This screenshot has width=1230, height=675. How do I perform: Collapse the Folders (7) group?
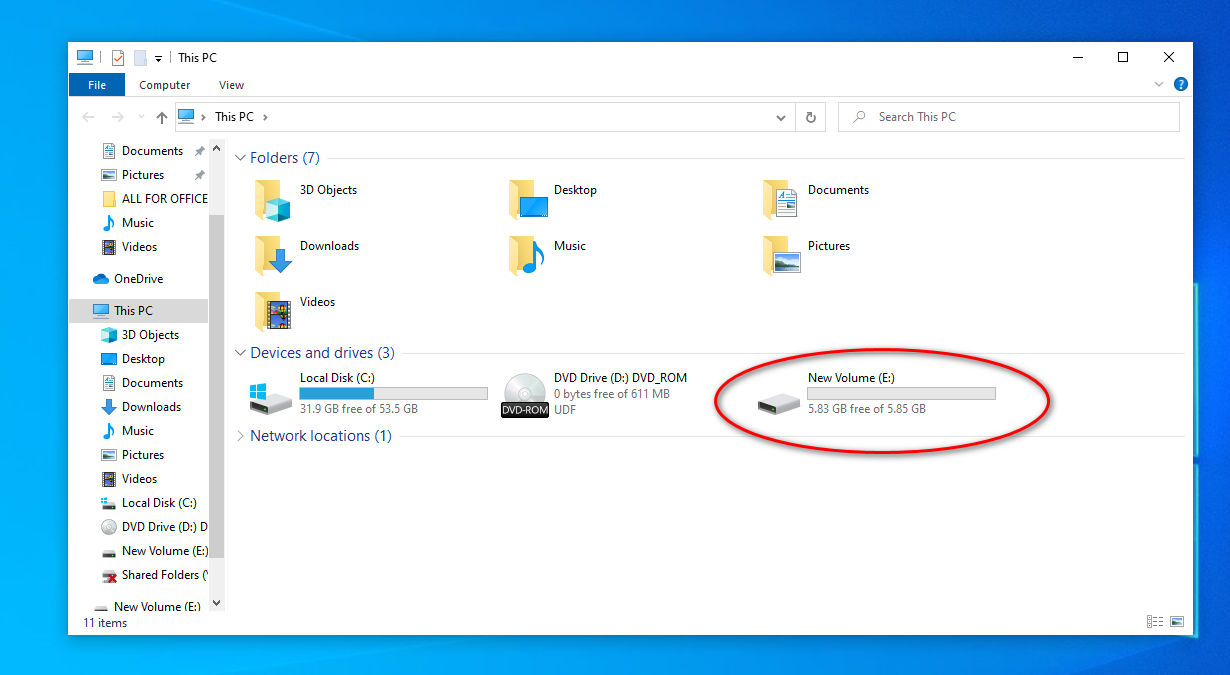point(240,158)
